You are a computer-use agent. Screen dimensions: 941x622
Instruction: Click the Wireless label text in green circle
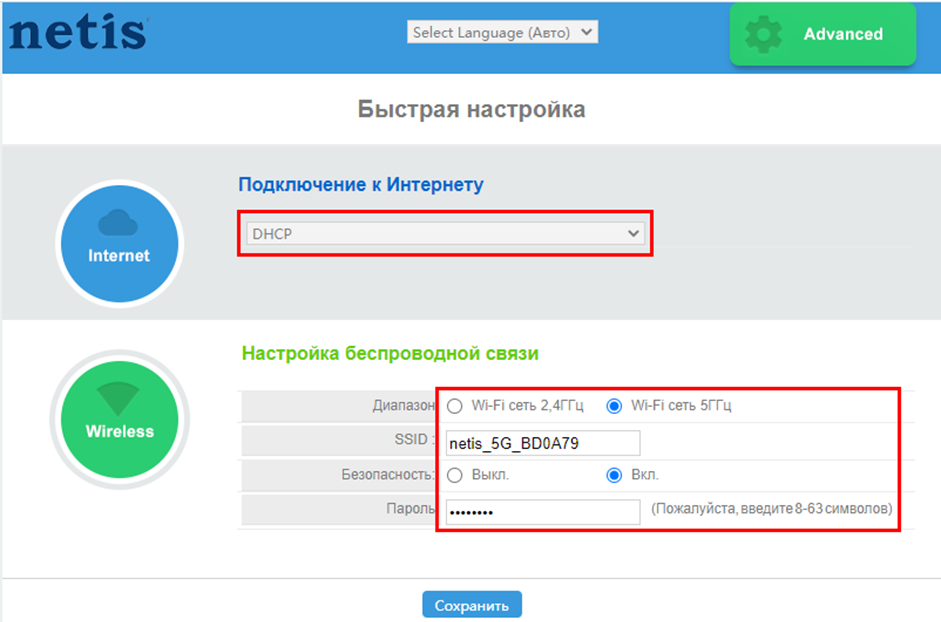119,432
